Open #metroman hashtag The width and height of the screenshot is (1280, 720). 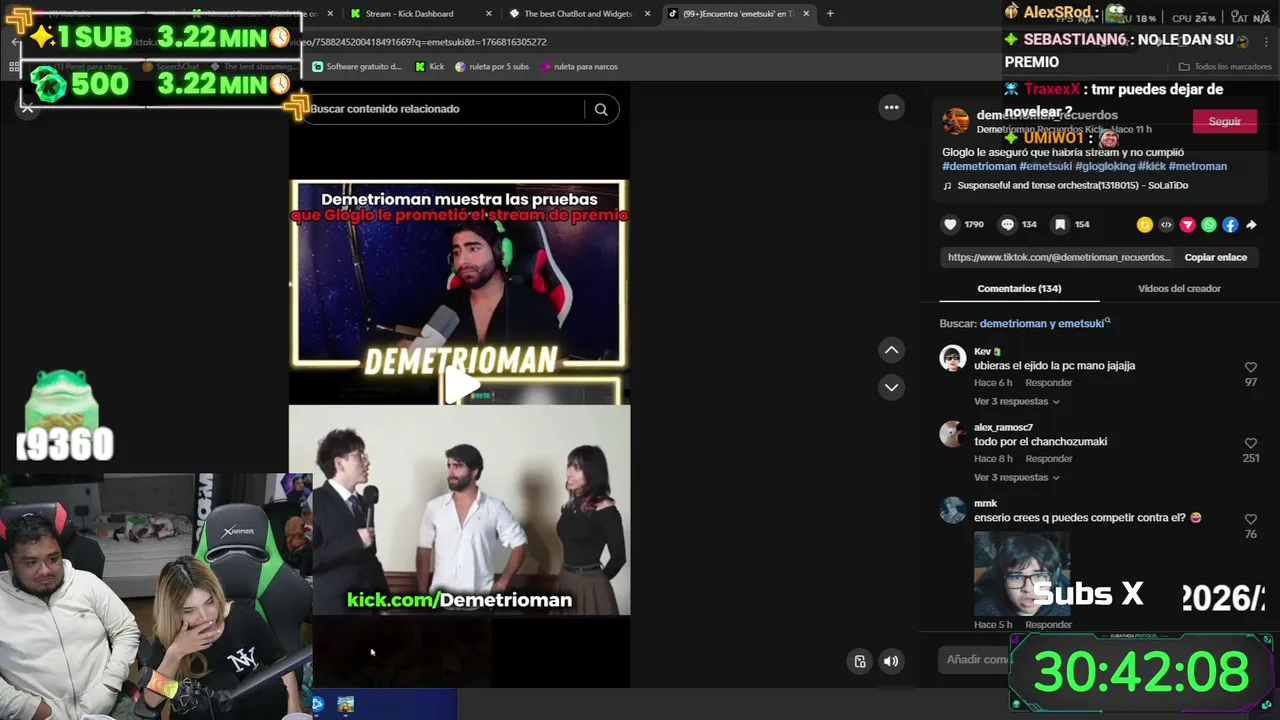click(1198, 166)
